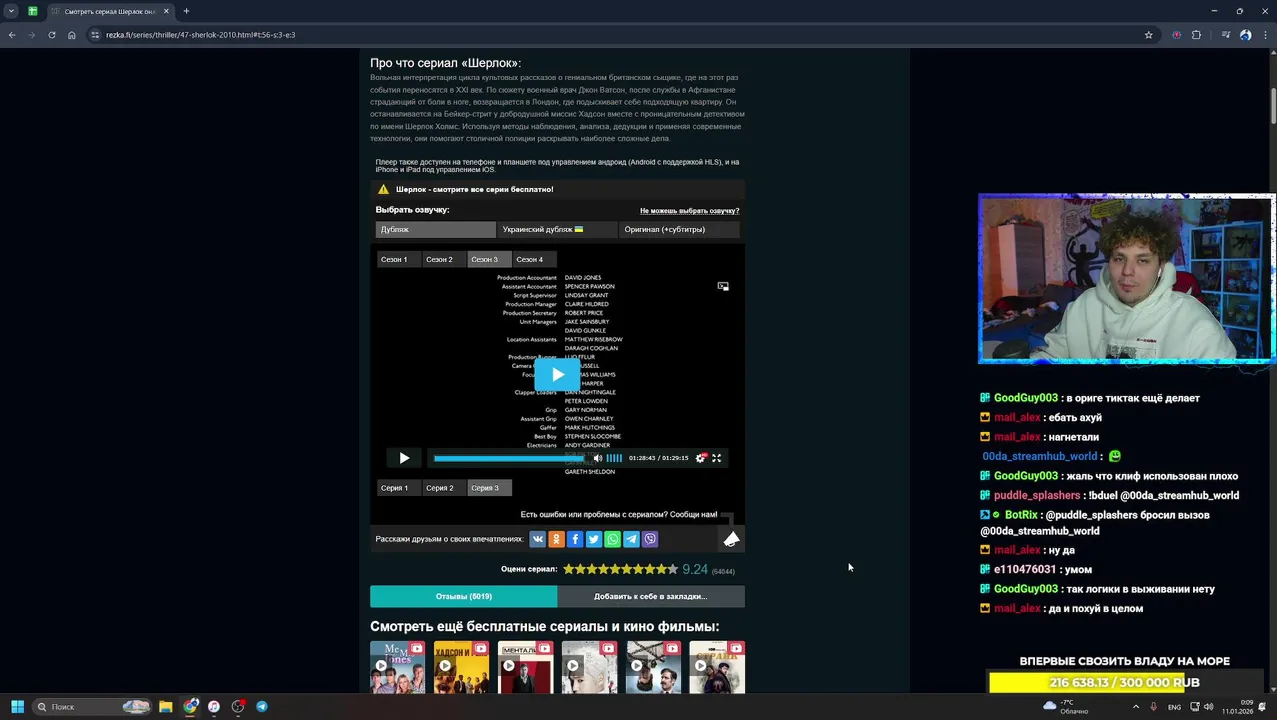The image size is (1277, 720).
Task: Open the Windows Start menu
Action: coord(17,706)
